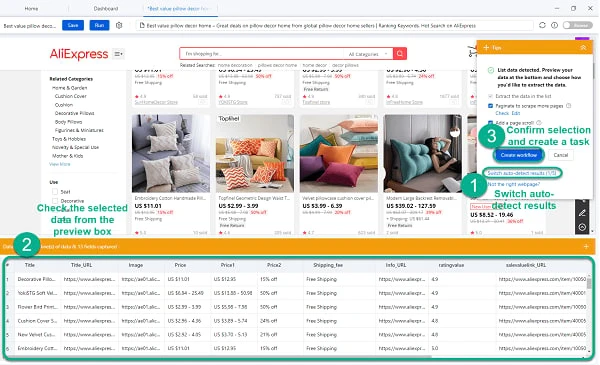Click the Title column header in the data preview

tap(29, 265)
